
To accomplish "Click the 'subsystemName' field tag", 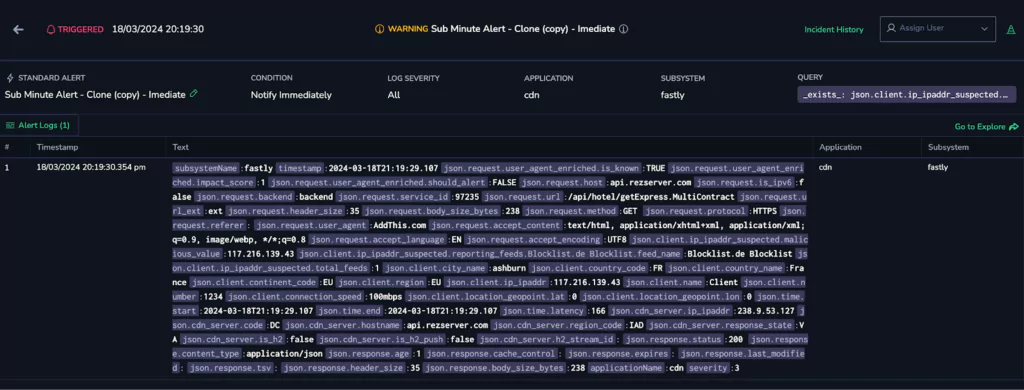I will pyautogui.click(x=206, y=168).
